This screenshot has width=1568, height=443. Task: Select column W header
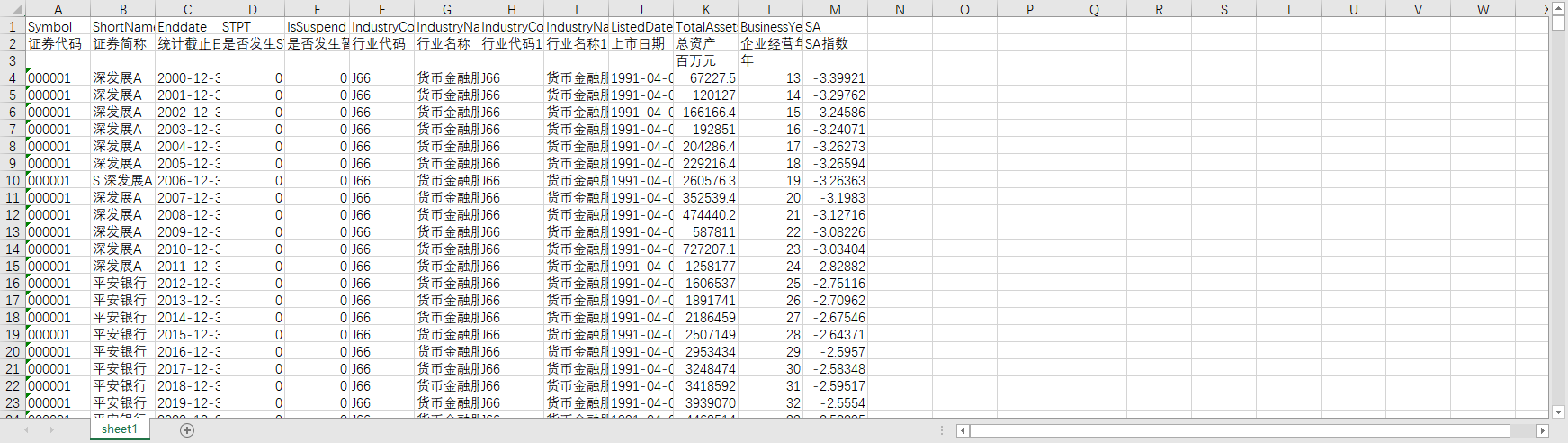(1483, 9)
